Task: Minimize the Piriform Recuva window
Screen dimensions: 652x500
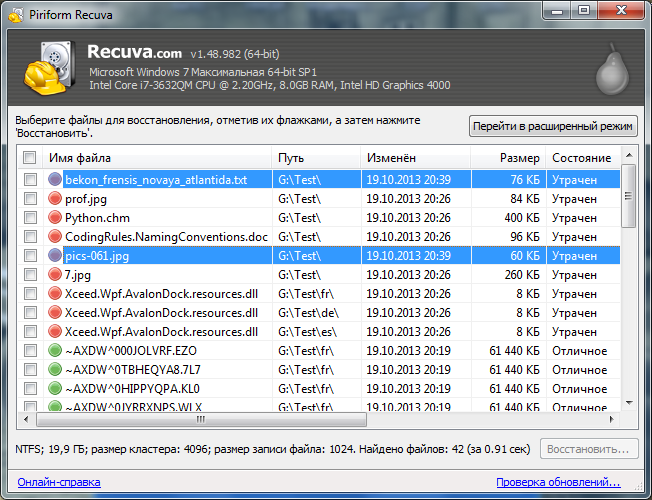Action: click(557, 10)
